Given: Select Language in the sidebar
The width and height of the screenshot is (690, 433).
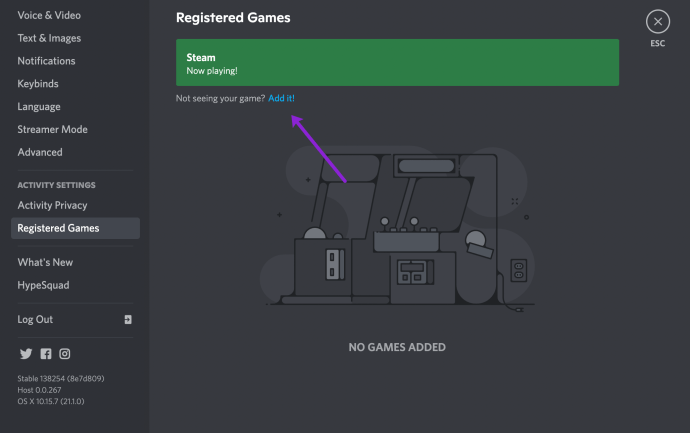Looking at the screenshot, I should [x=39, y=107].
